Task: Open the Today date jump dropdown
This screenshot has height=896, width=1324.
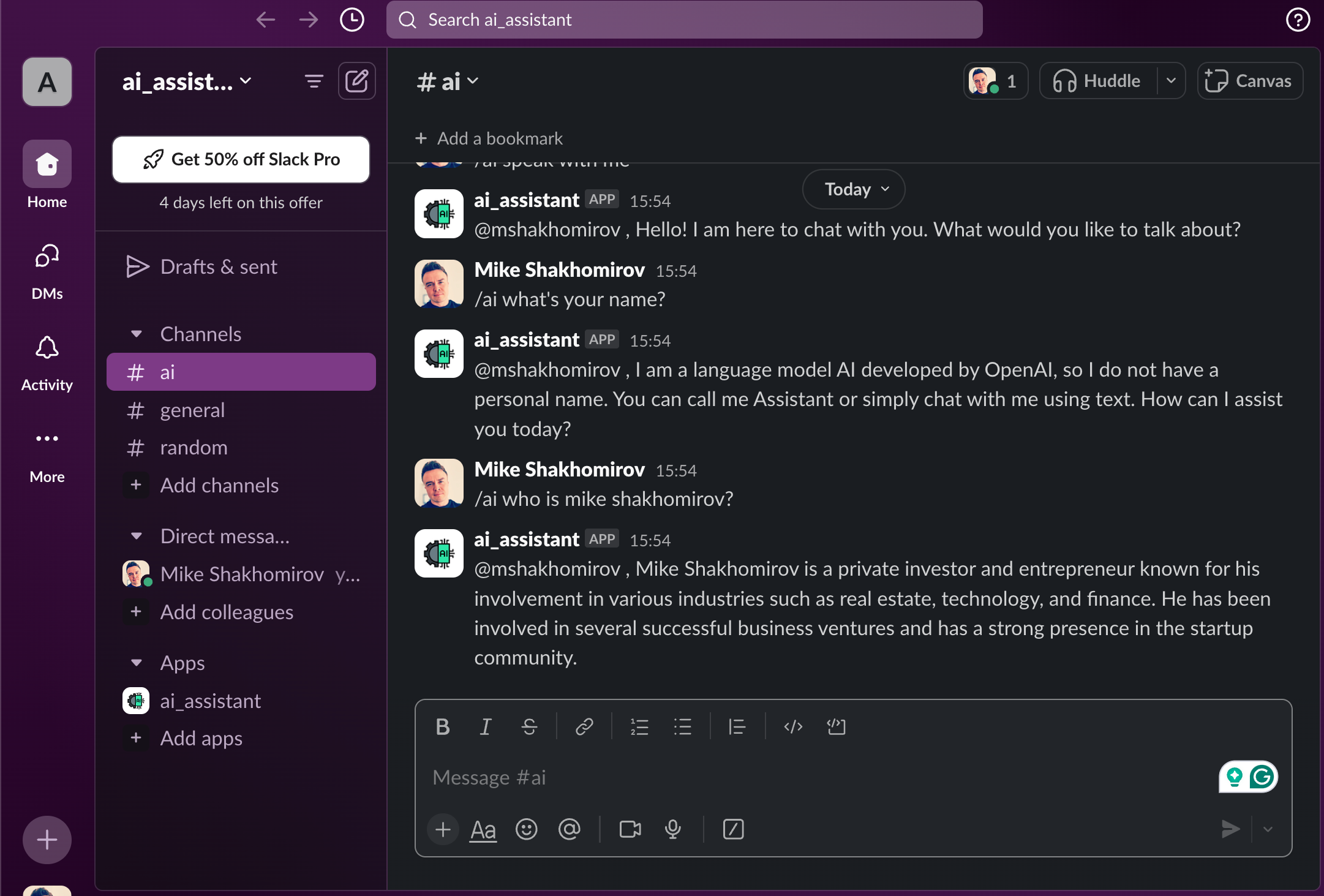Action: tap(854, 189)
